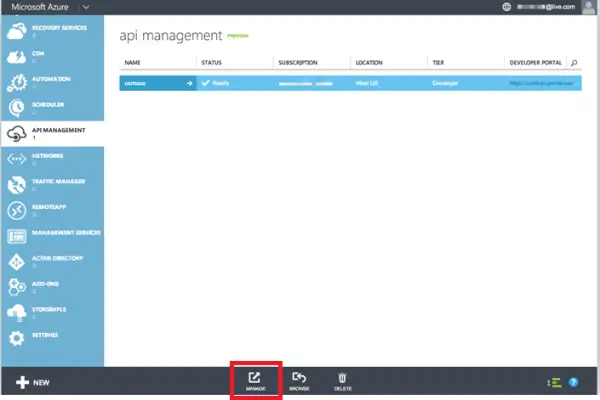Click the user avatar icon

589,7
